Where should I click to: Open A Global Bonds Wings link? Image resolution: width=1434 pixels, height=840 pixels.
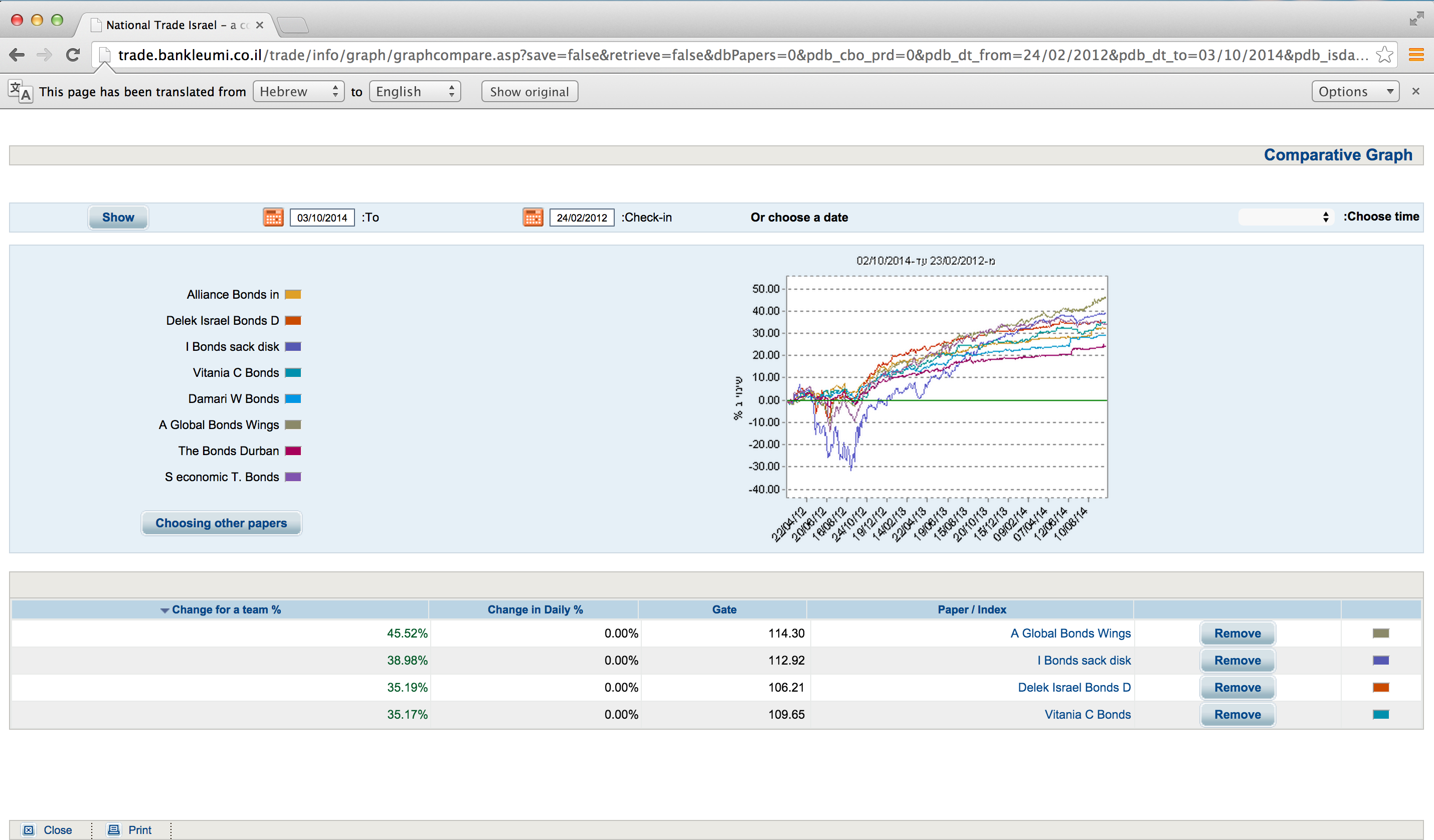pos(1070,634)
